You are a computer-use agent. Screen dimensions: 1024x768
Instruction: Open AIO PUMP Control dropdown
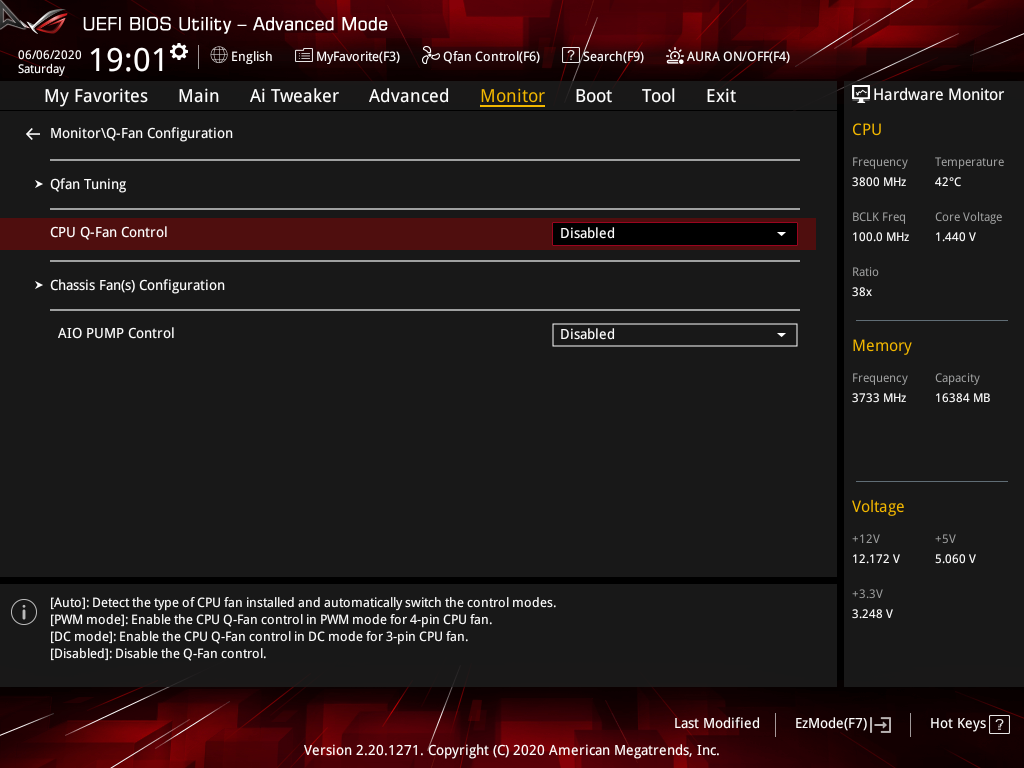tap(675, 335)
